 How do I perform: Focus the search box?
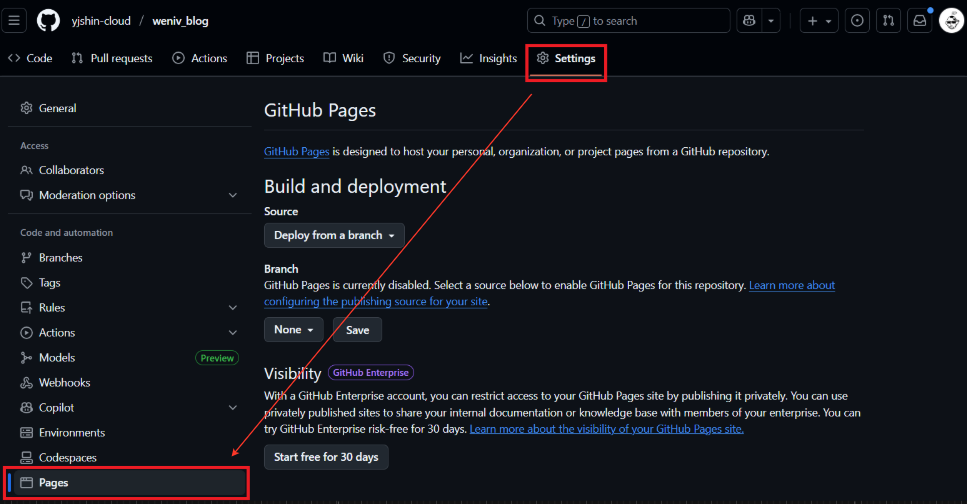(x=628, y=21)
